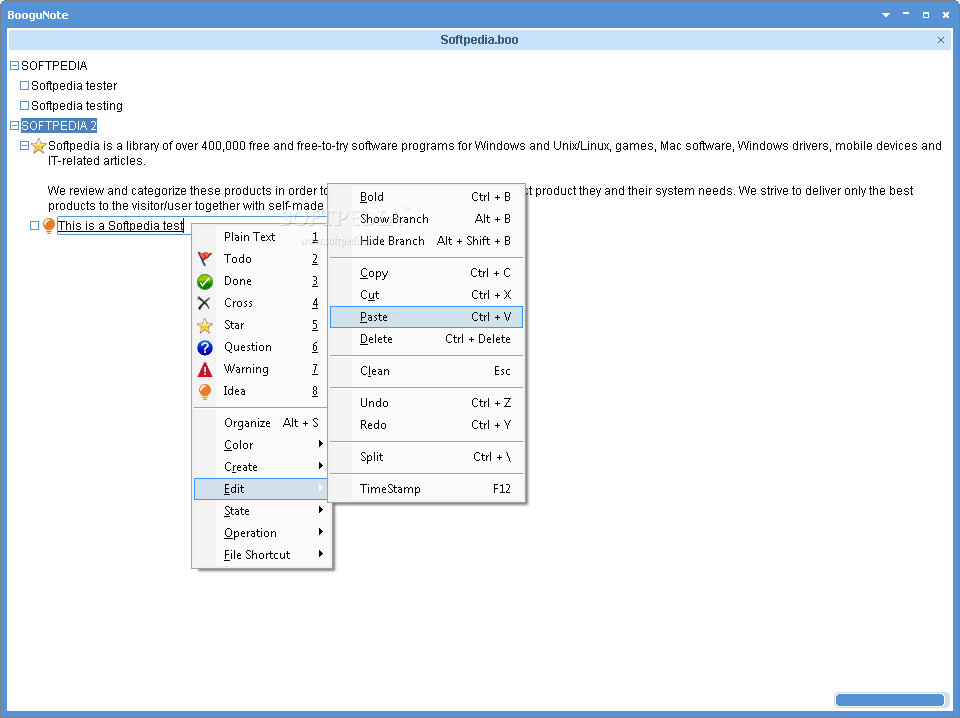The height and width of the screenshot is (718, 960).
Task: Expand the File Shortcut submenu
Action: 261,555
